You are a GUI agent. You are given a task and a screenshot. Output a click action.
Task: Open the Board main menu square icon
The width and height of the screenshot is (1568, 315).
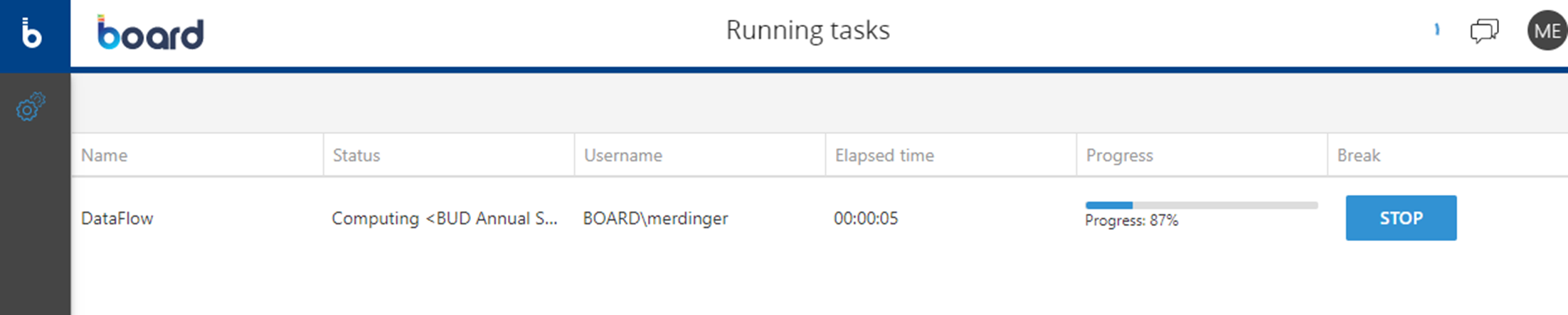(x=33, y=34)
